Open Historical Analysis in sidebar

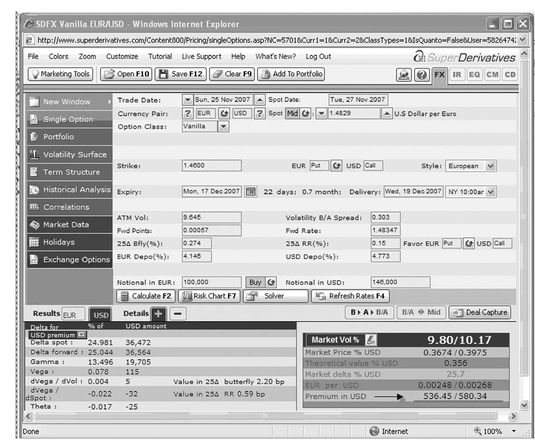point(70,189)
